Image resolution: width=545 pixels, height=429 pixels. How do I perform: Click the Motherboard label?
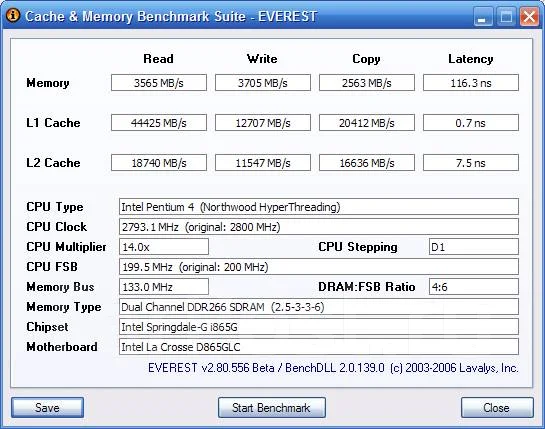[x=62, y=347]
